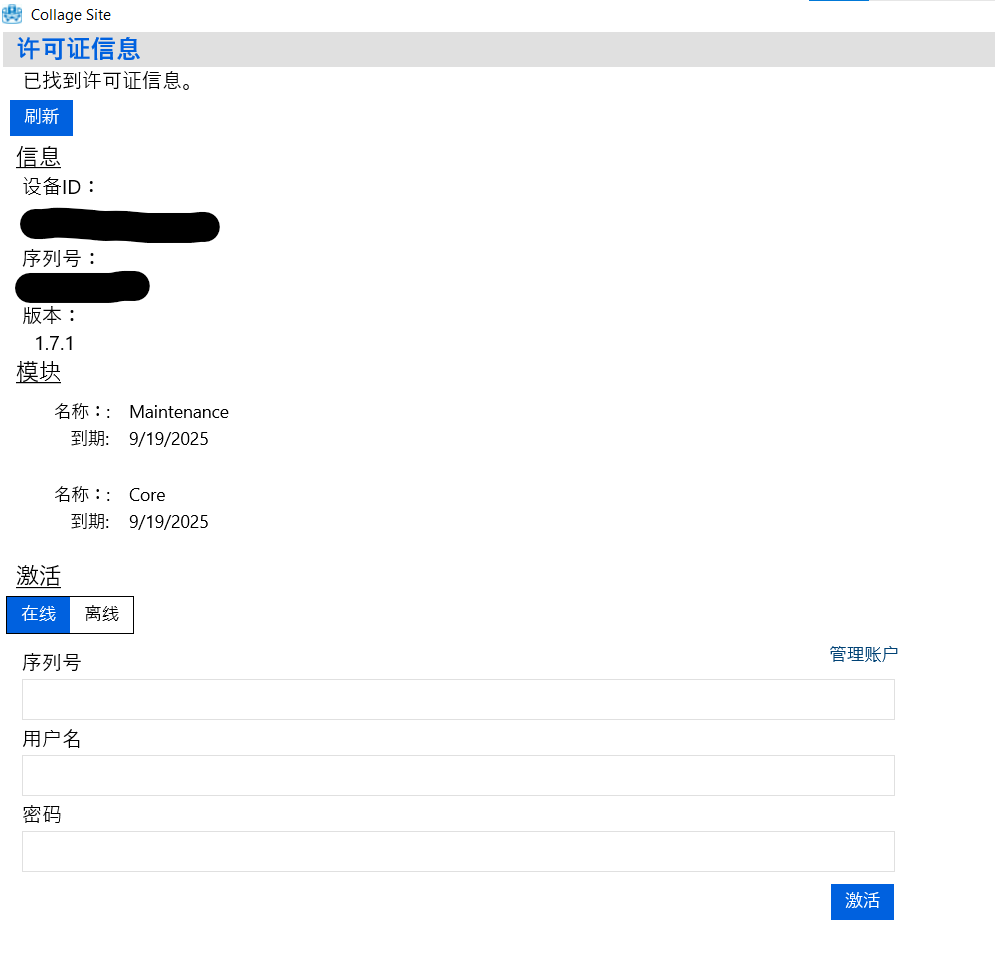Viewport: 995px width, 956px height.
Task: Click the underlined 信息 section heading
Action: pos(38,157)
